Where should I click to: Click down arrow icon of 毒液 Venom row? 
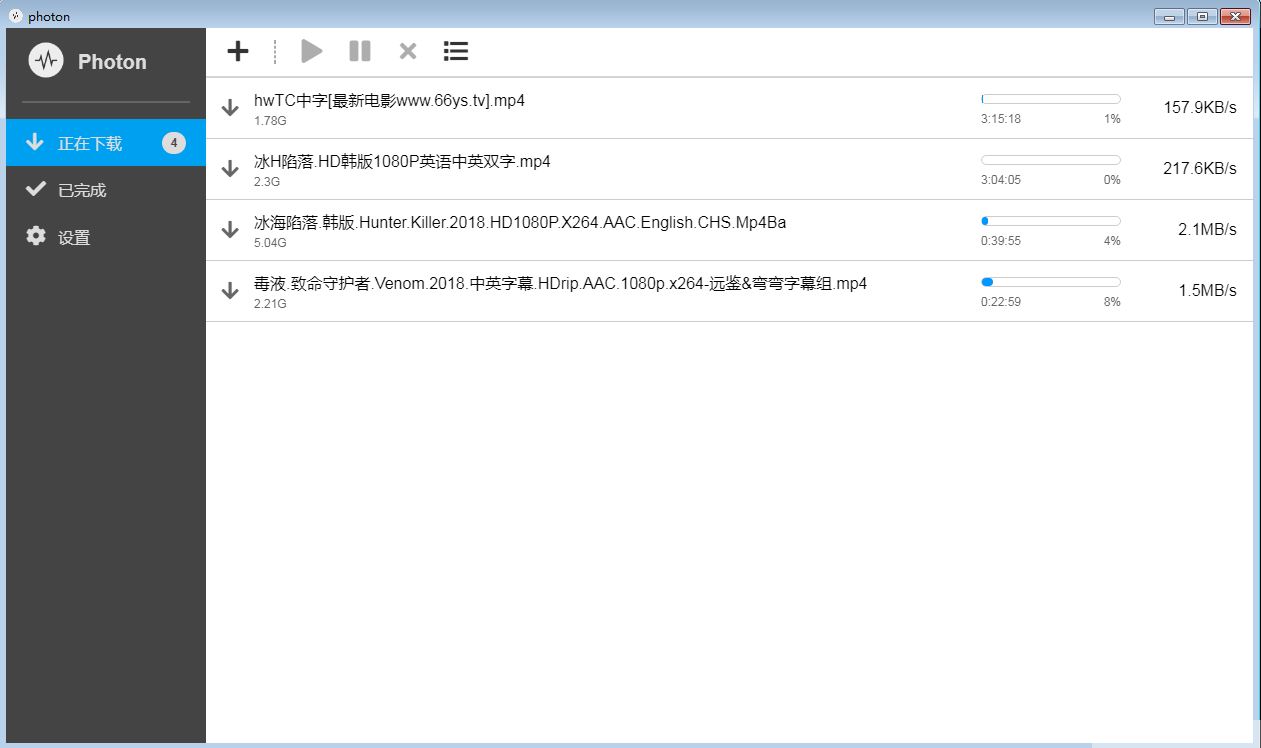[x=230, y=291]
